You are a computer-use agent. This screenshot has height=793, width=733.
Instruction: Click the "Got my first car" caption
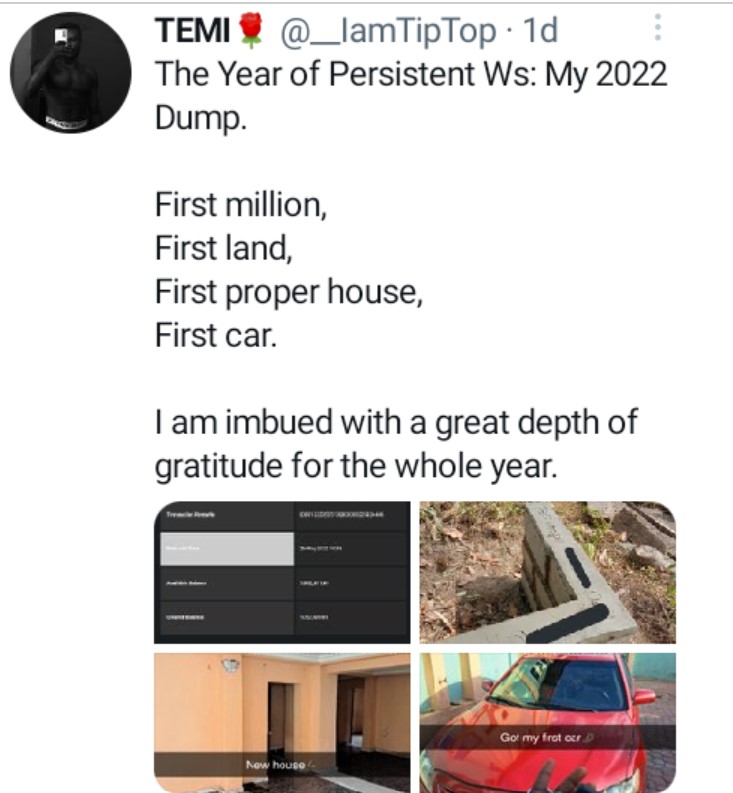pos(547,738)
